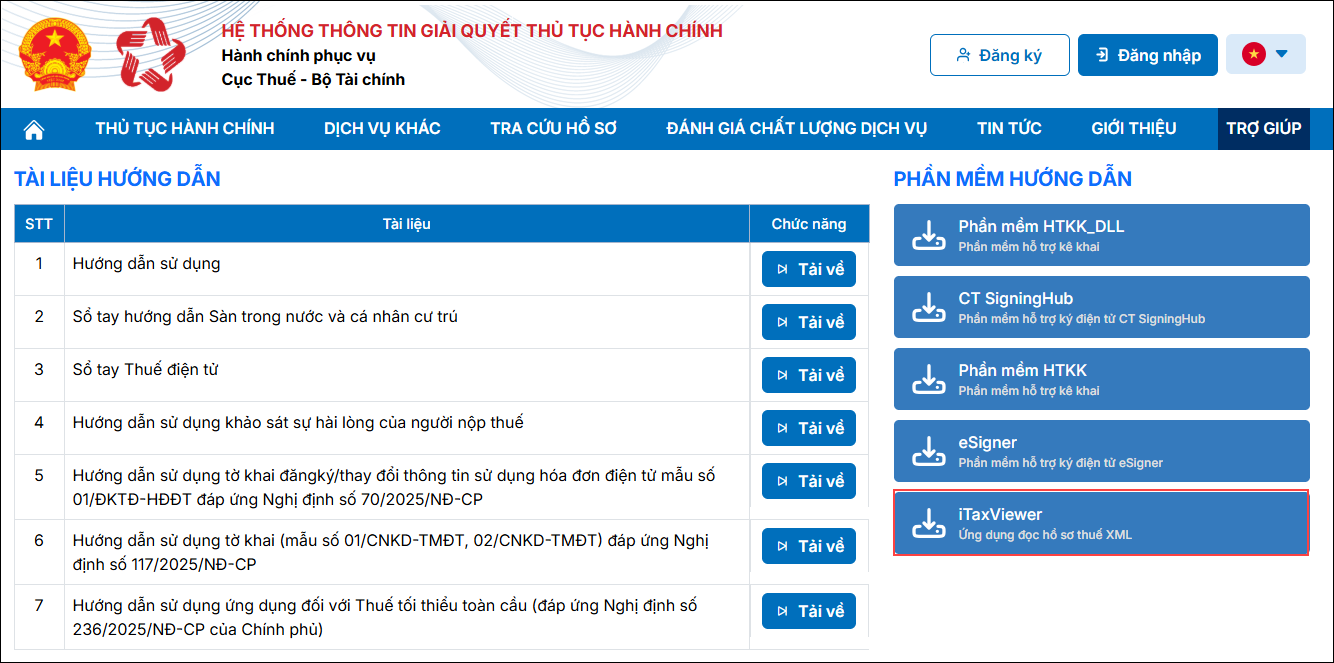Download iTaxViewer application
The image size is (1334, 663).
(x=1102, y=523)
